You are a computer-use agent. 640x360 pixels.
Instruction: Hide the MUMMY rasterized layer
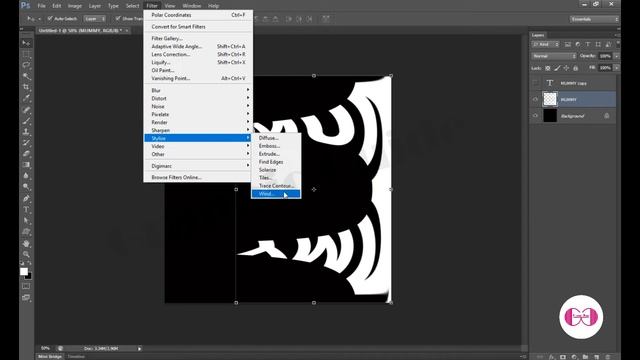coord(536,99)
